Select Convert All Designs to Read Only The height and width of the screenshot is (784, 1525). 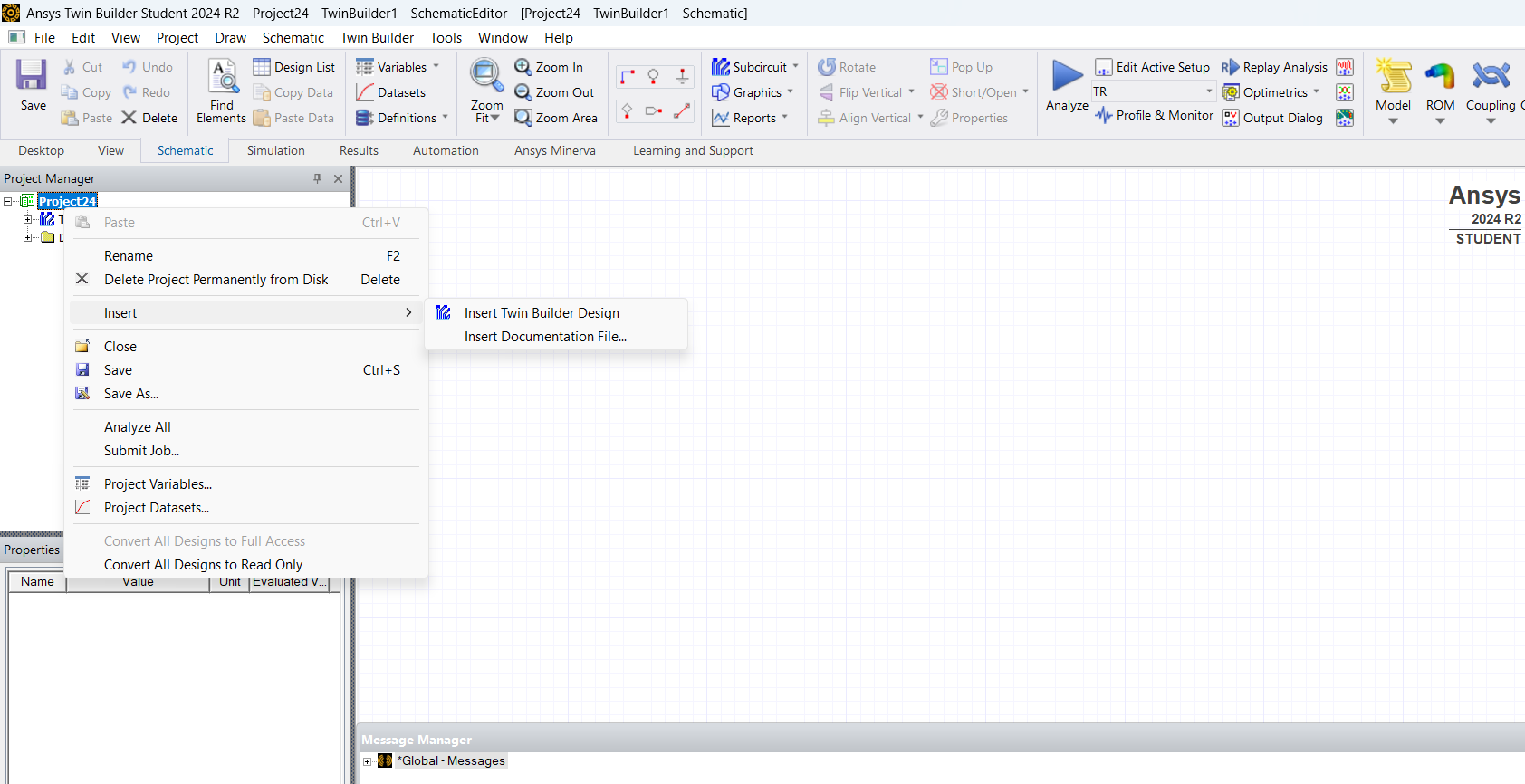(246, 565)
